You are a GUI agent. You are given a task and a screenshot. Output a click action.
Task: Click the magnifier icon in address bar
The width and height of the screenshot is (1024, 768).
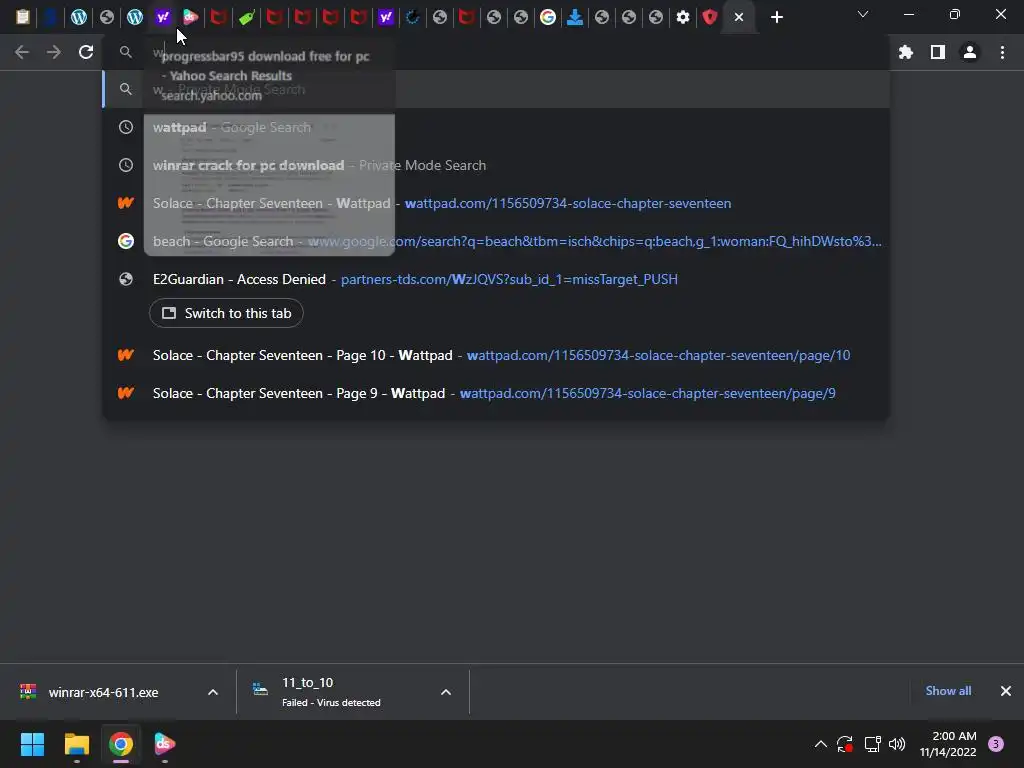pyautogui.click(x=126, y=52)
